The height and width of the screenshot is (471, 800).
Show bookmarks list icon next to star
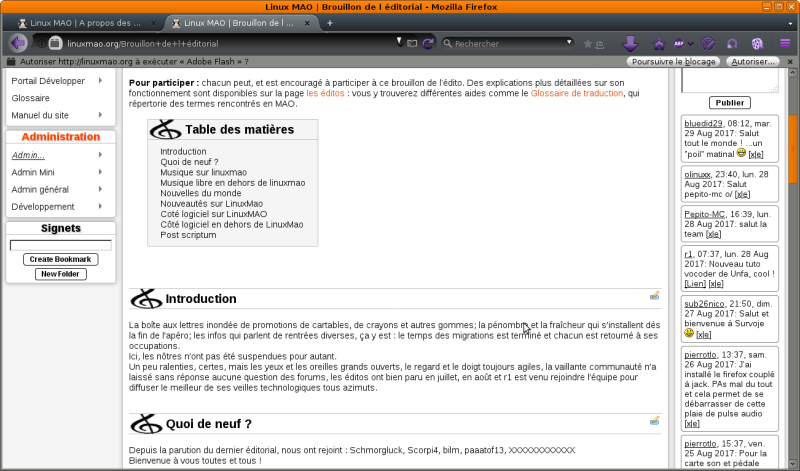(x=600, y=44)
